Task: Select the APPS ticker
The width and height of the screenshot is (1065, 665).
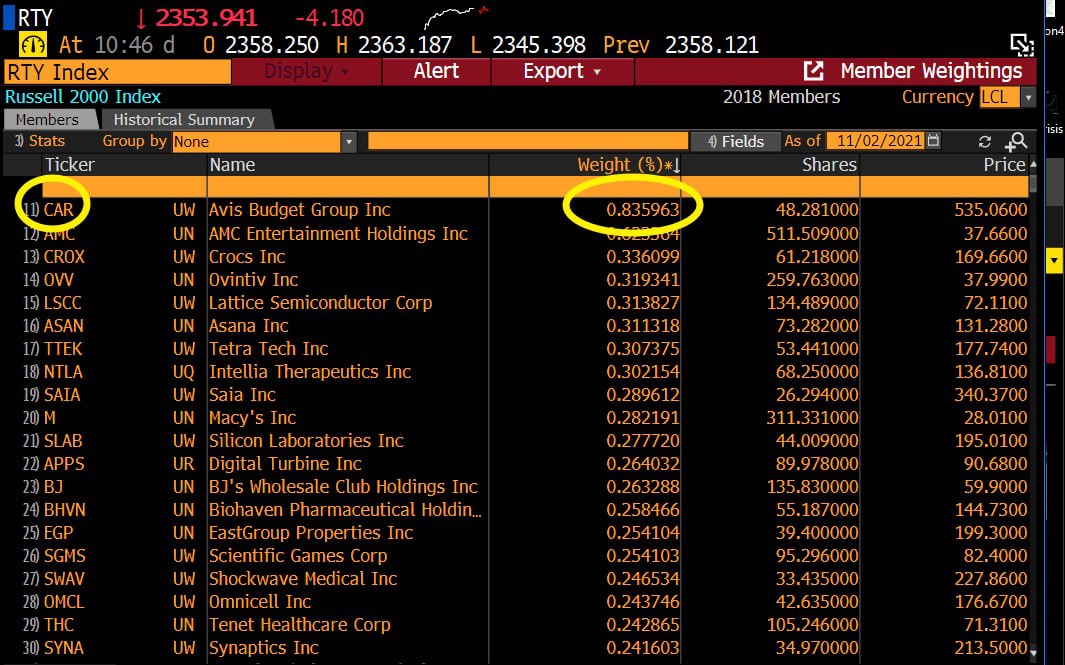Action: tap(65, 464)
